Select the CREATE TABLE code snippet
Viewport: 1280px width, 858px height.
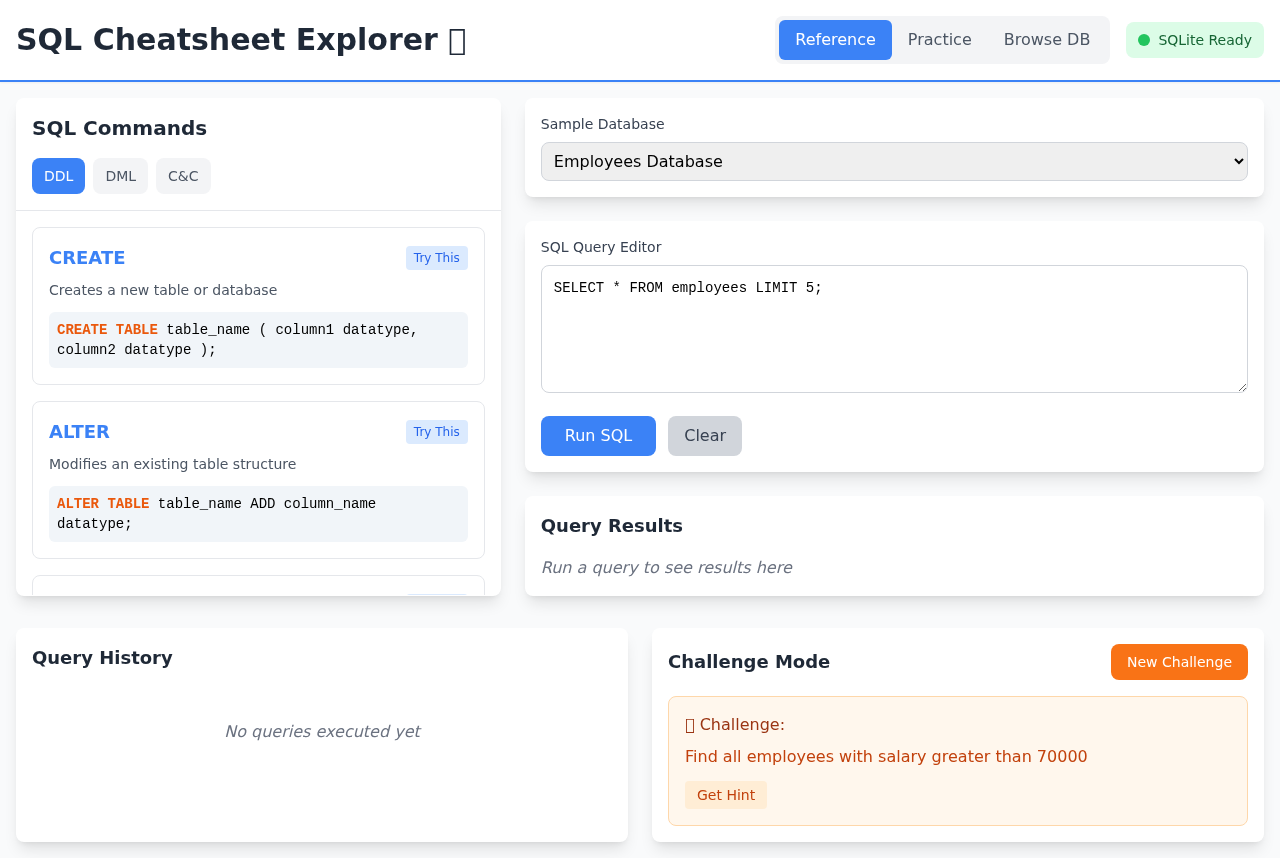[x=258, y=339]
